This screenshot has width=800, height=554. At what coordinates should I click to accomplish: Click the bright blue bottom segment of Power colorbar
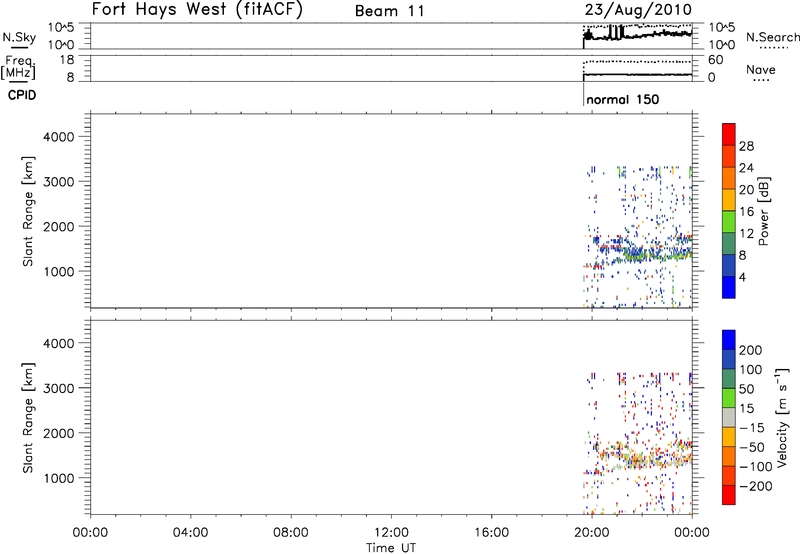coord(729,287)
